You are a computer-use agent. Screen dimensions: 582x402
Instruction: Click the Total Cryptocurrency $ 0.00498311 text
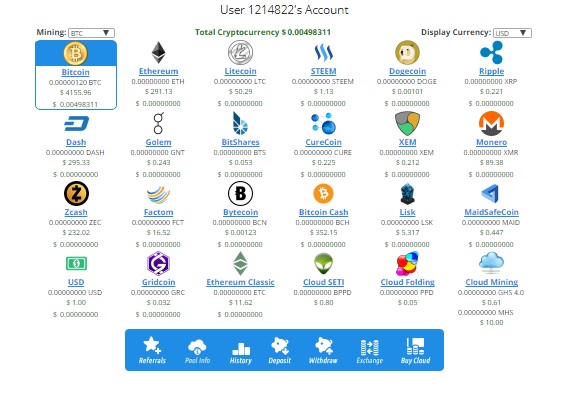(x=263, y=32)
